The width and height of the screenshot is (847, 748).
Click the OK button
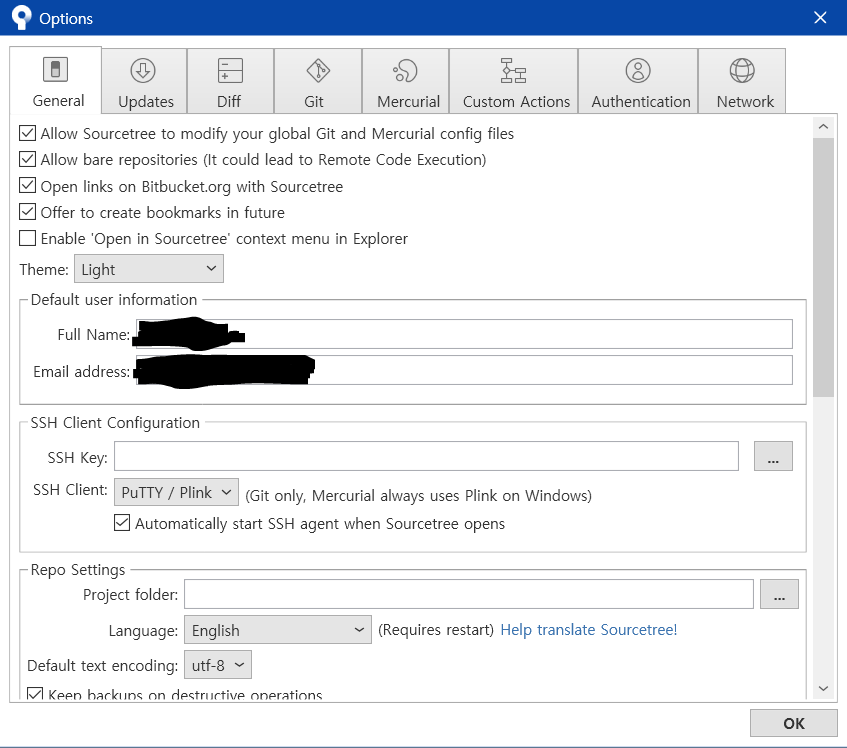click(794, 723)
